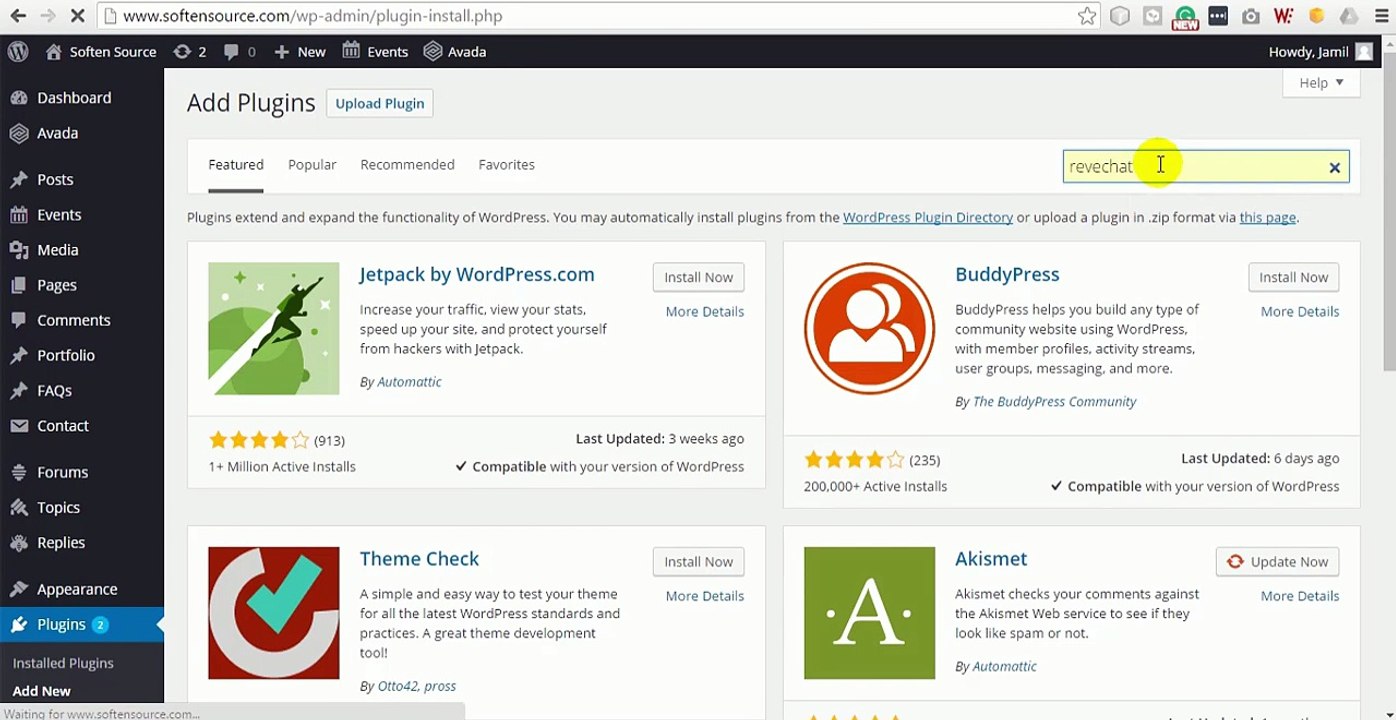Open Media library in sidebar

tap(57, 250)
